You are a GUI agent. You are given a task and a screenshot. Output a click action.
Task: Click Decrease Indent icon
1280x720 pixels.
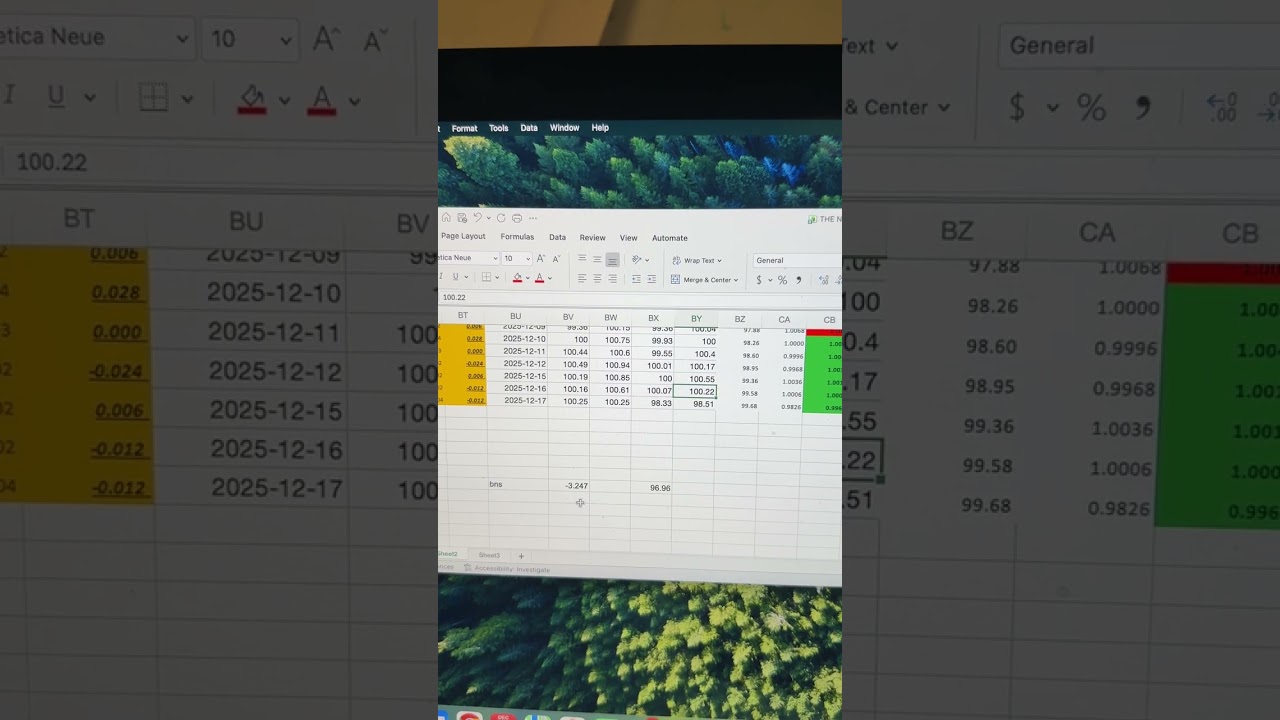pos(636,278)
